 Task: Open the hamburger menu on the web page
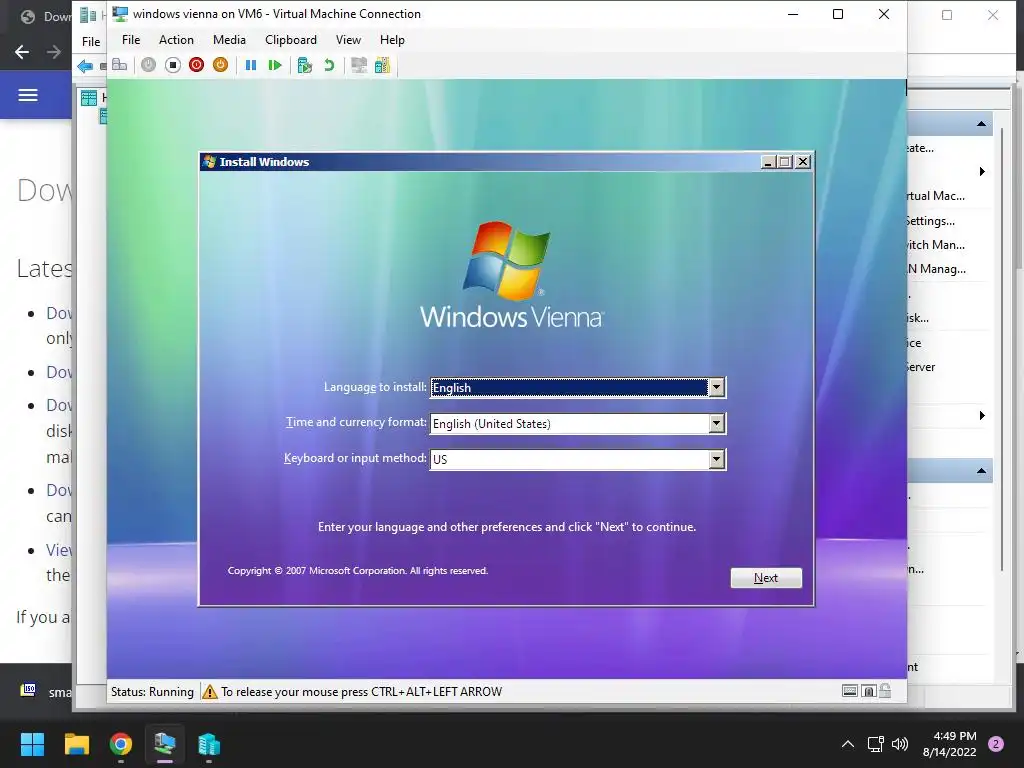(x=27, y=95)
